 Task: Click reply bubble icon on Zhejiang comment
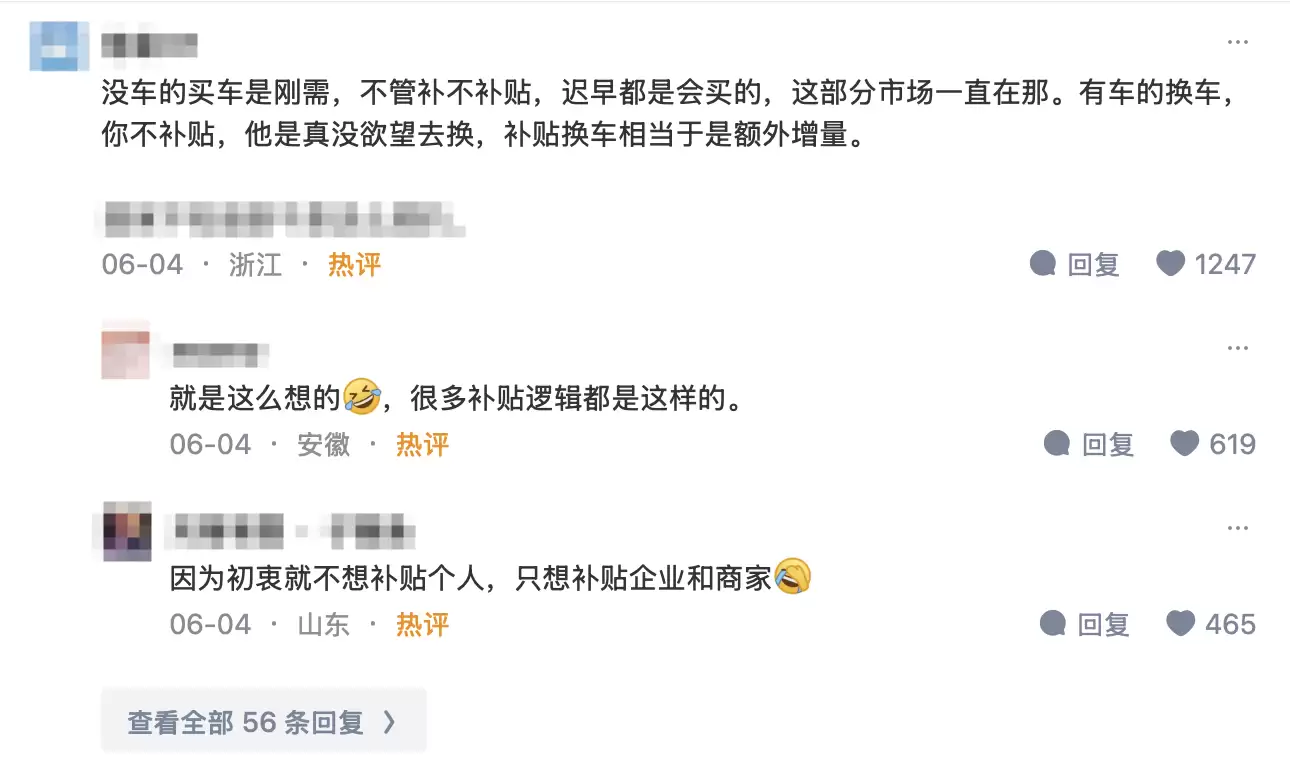1043,264
